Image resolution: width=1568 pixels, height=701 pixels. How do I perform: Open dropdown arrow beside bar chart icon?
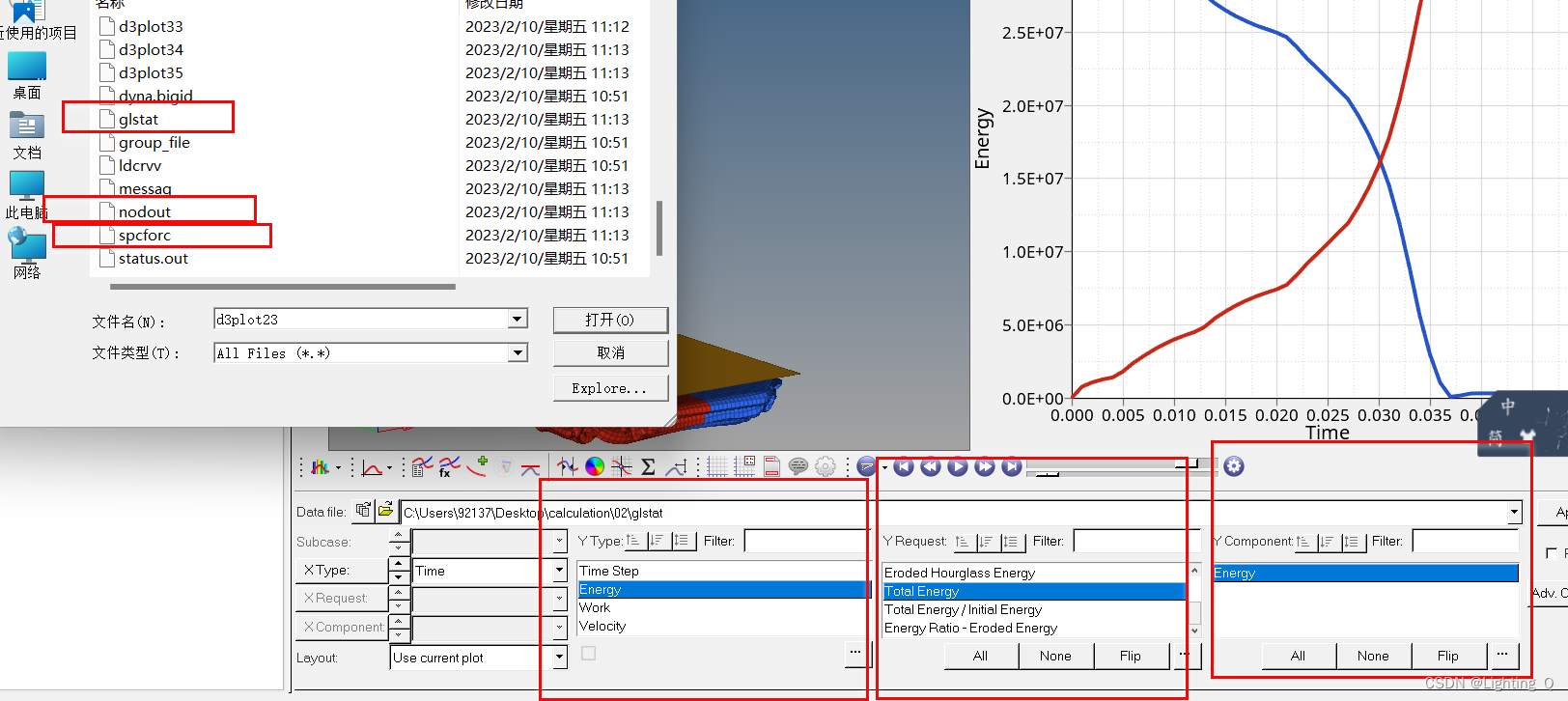tap(338, 468)
